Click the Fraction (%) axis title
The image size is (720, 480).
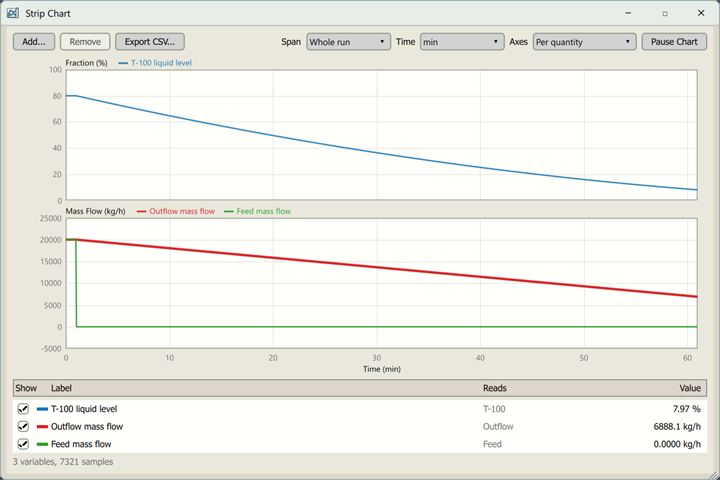coord(86,63)
